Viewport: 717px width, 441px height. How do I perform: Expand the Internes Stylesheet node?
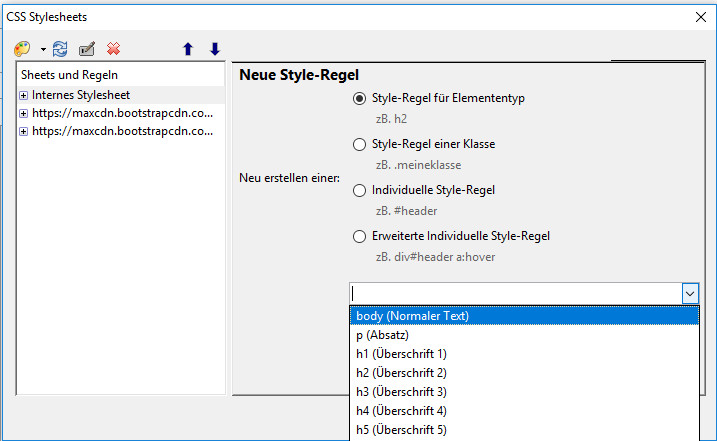(24, 95)
